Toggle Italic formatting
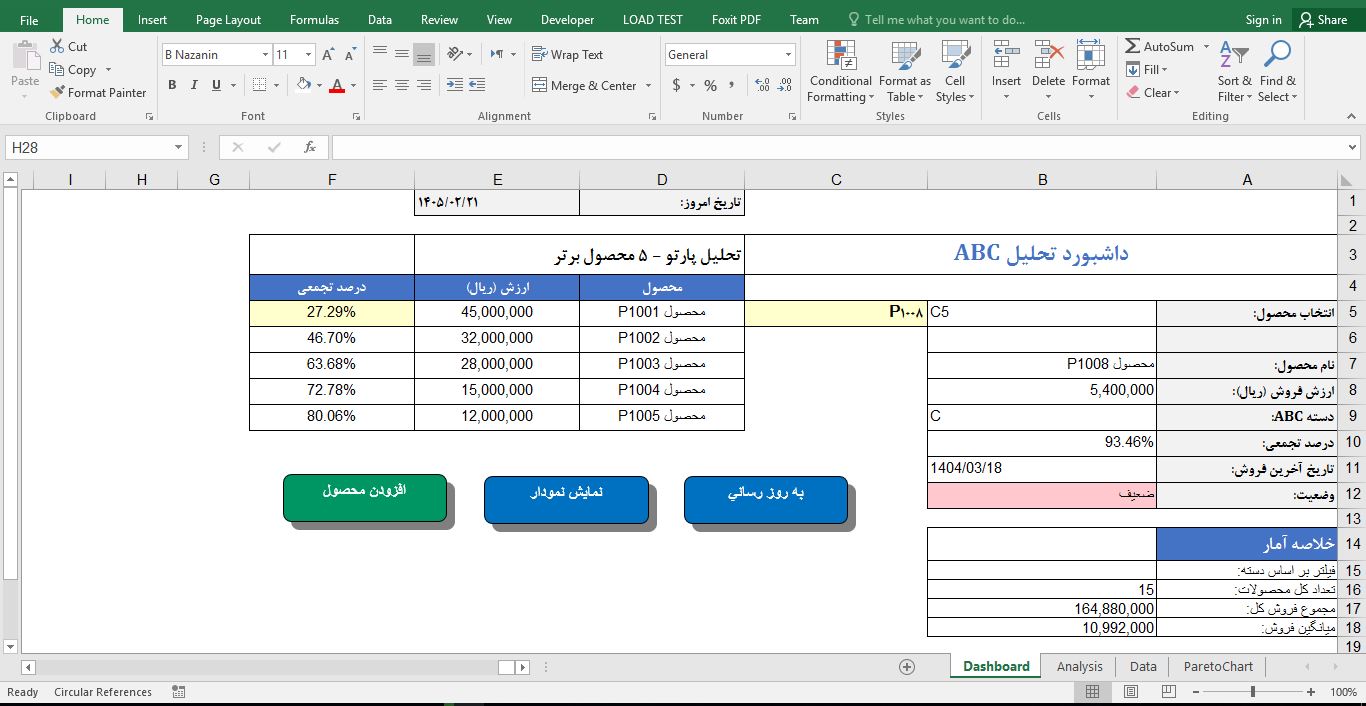This screenshot has height=706, width=1366. (x=194, y=86)
